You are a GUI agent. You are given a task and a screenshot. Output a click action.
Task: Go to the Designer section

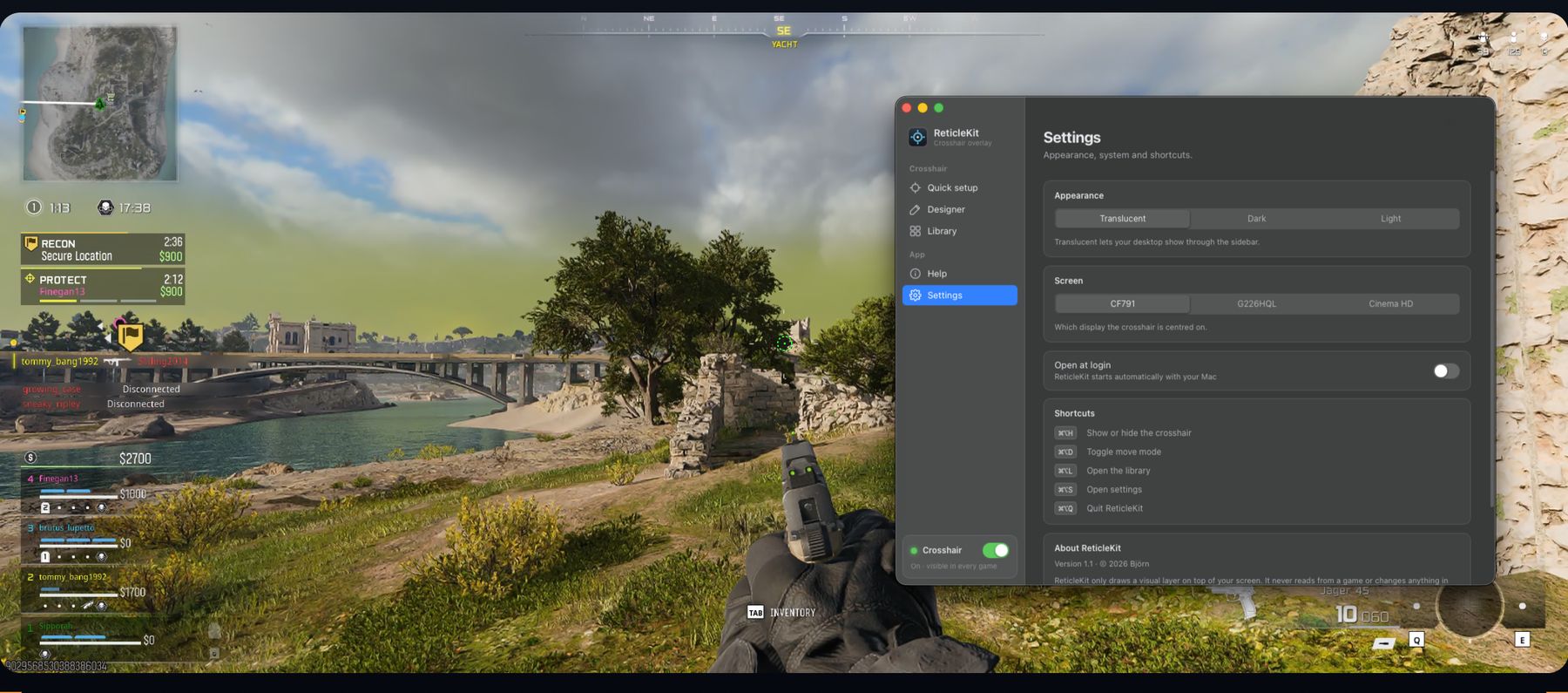pyautogui.click(x=960, y=209)
